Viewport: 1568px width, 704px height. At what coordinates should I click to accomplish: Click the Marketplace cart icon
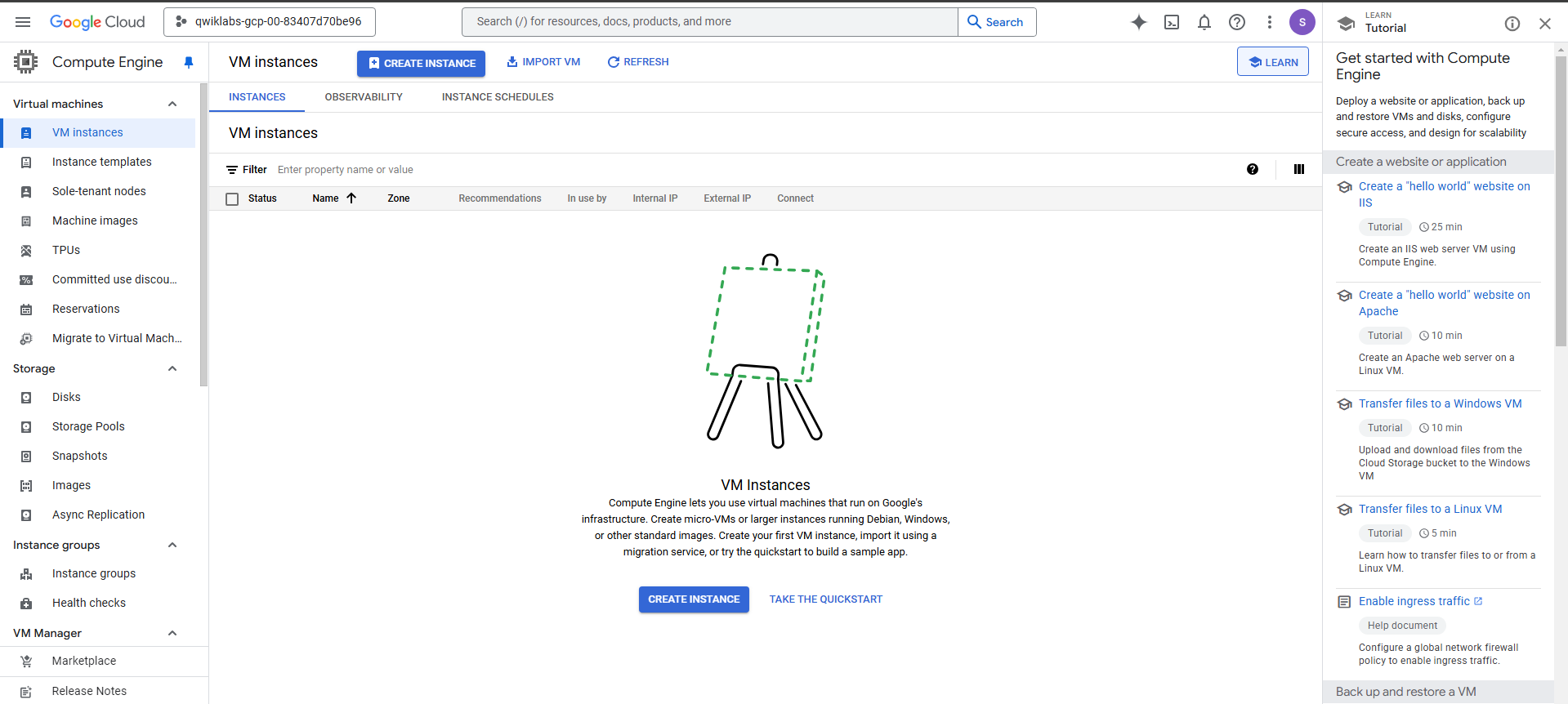26,662
